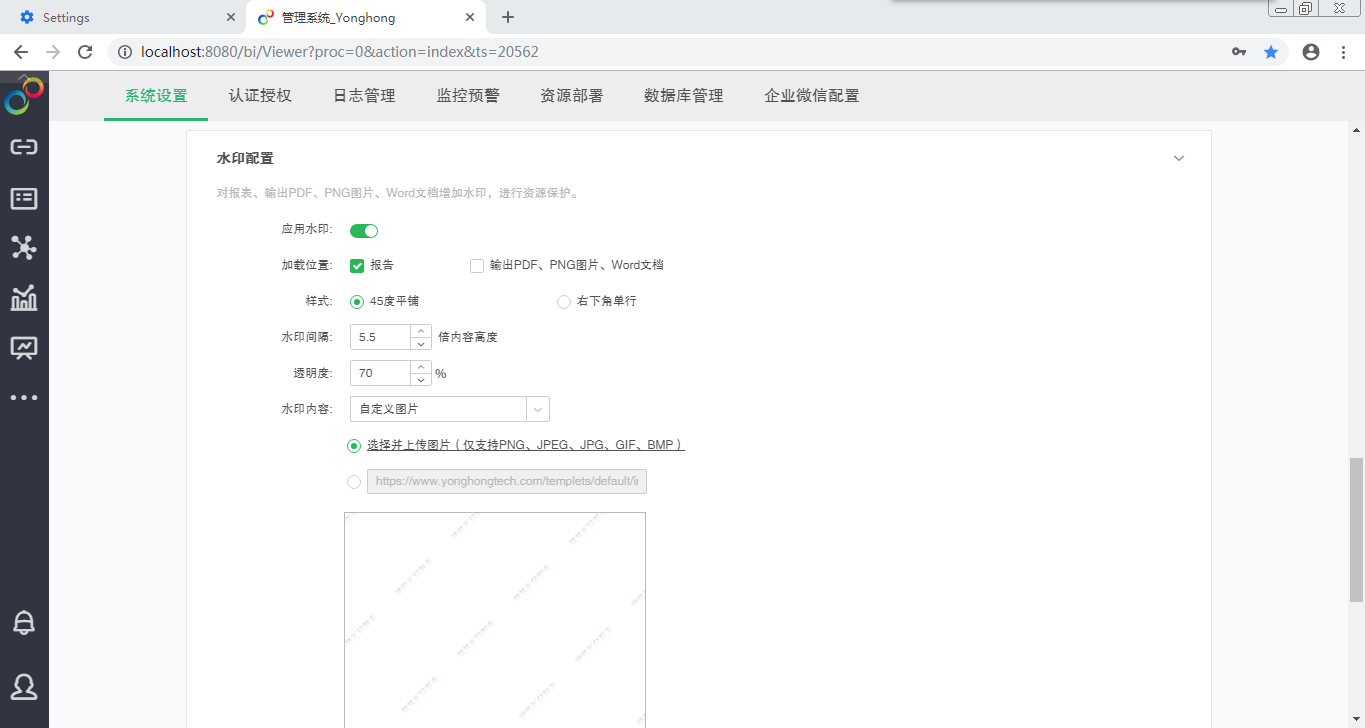Screen dimensions: 1365x728
Task: Click the 选择并上传图片 upload link
Action: [525, 445]
